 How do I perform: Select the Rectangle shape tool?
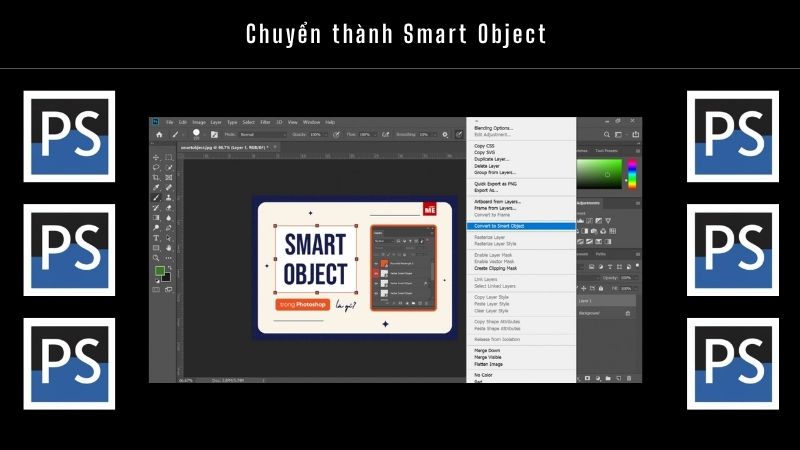(156, 248)
